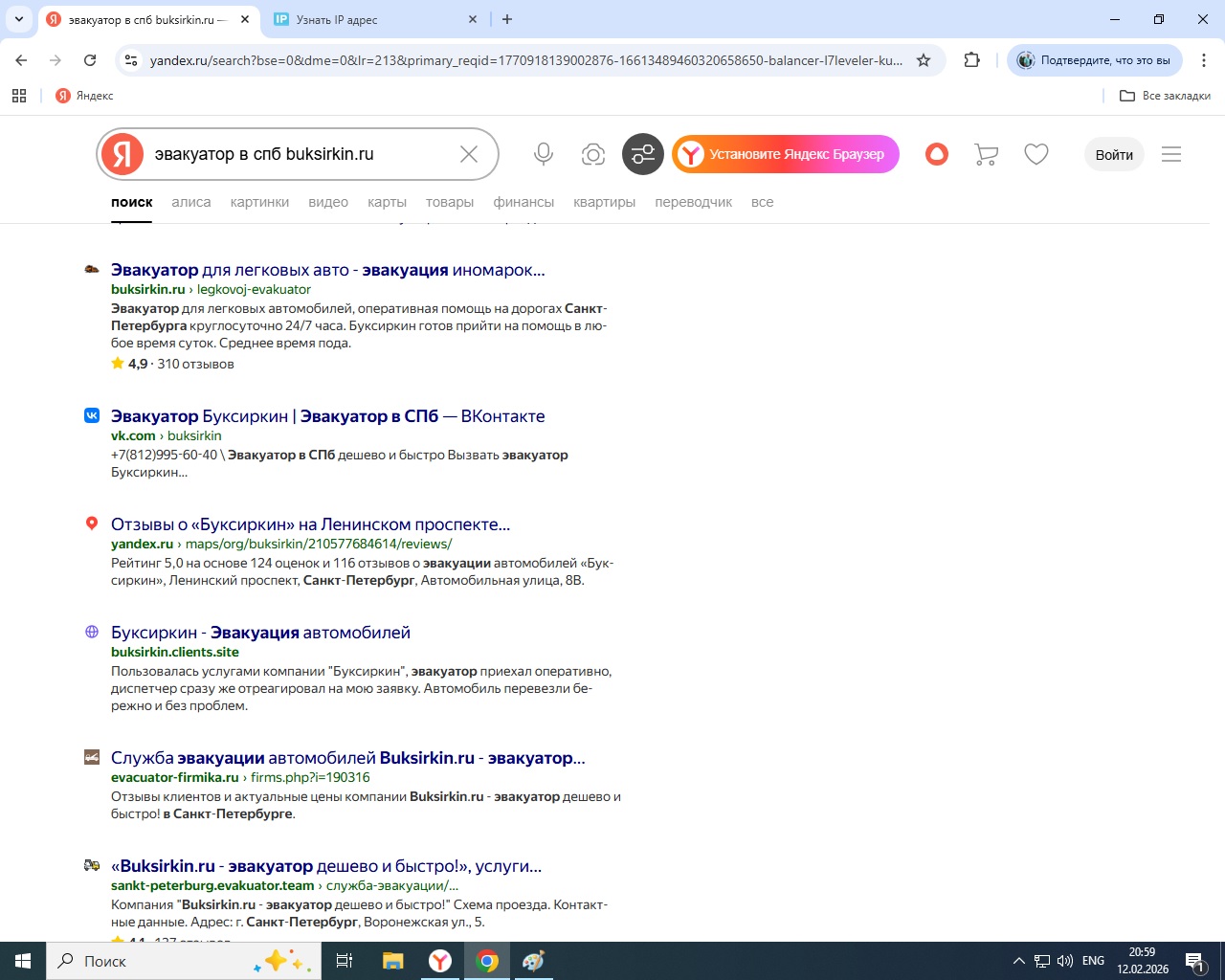Click the buksirkin.clients.site green URL
Viewport: 1225px width, 980px height.
175,652
